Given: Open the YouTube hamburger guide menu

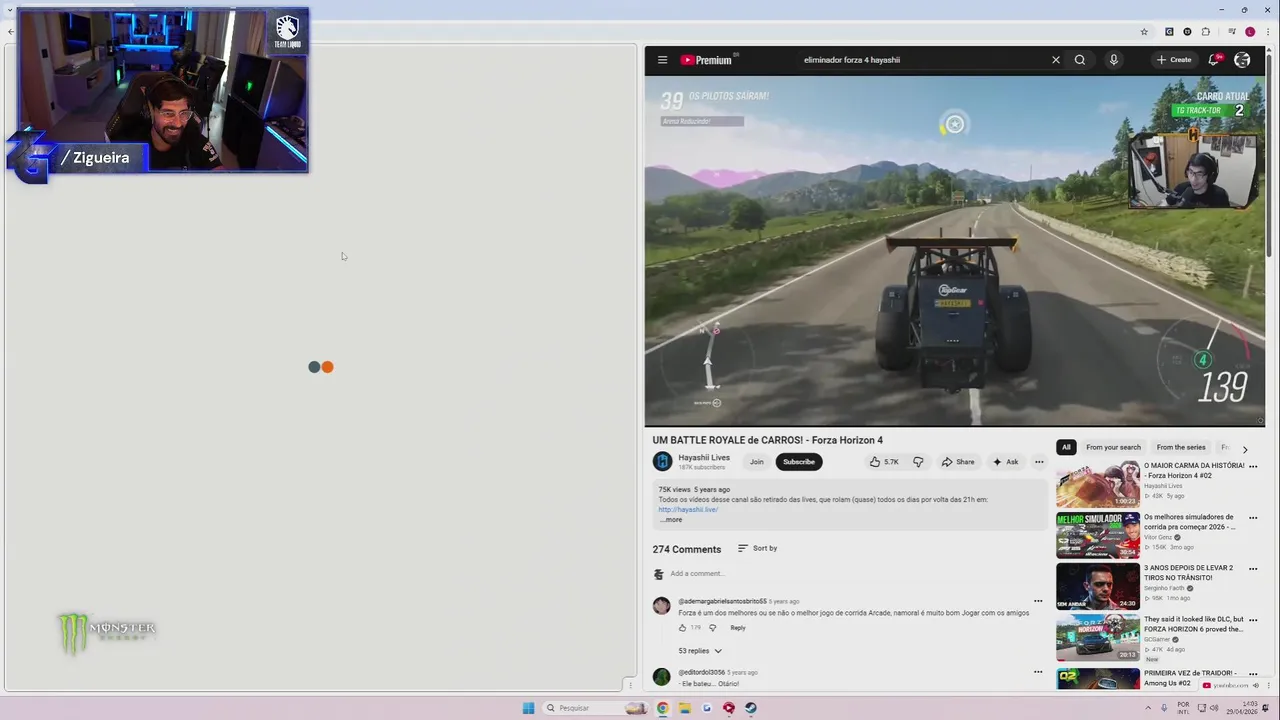Looking at the screenshot, I should pyautogui.click(x=662, y=60).
